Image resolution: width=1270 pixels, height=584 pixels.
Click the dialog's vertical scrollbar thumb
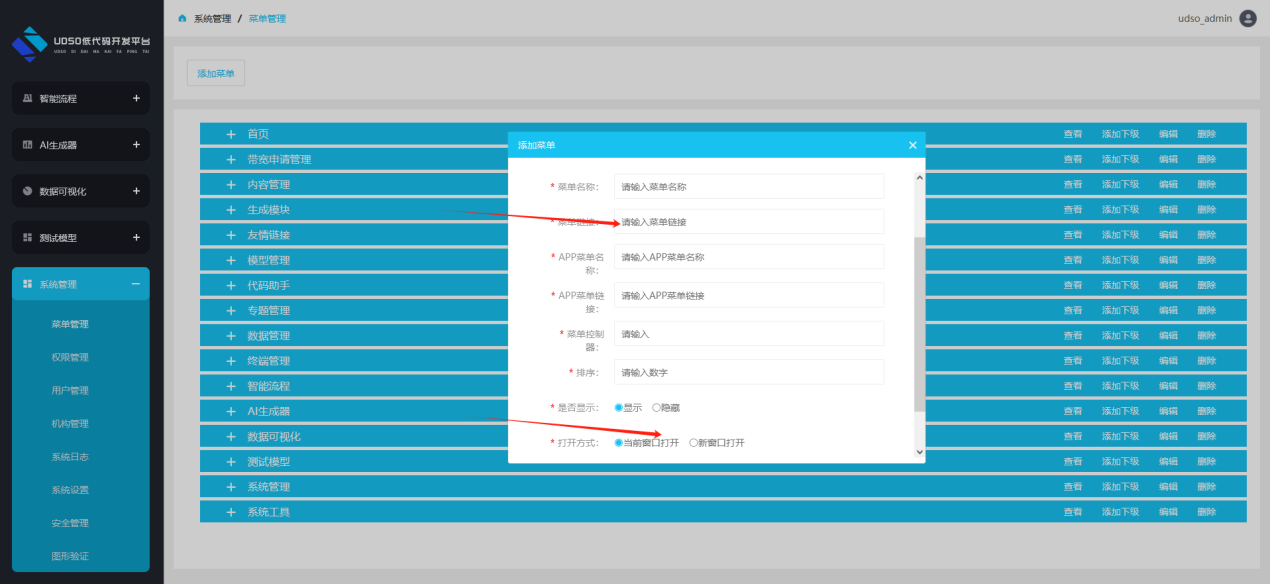pyautogui.click(x=919, y=324)
